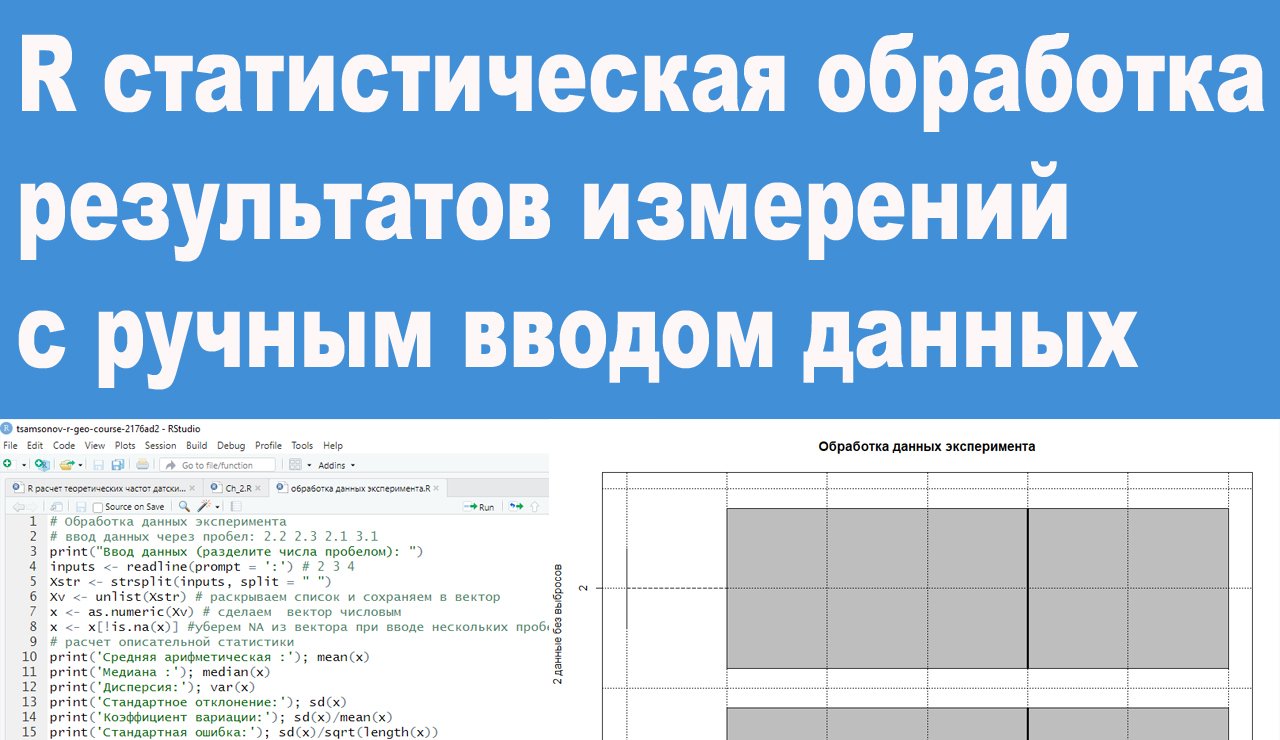Screen dimensions: 1280x740
Task: Close the R расчет теоретических частот tab
Action: [192, 489]
